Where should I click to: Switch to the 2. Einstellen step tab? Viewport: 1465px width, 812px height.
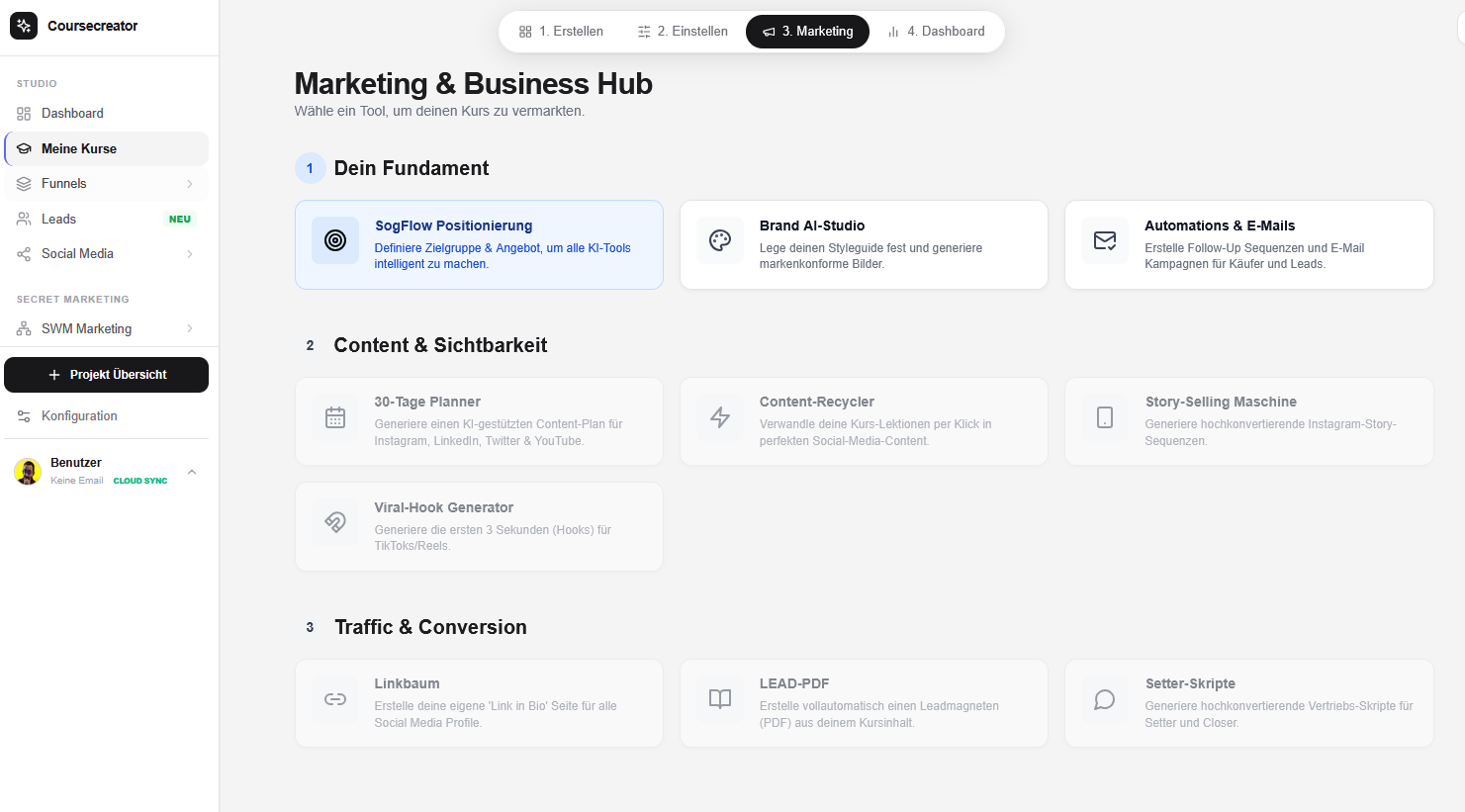683,32
